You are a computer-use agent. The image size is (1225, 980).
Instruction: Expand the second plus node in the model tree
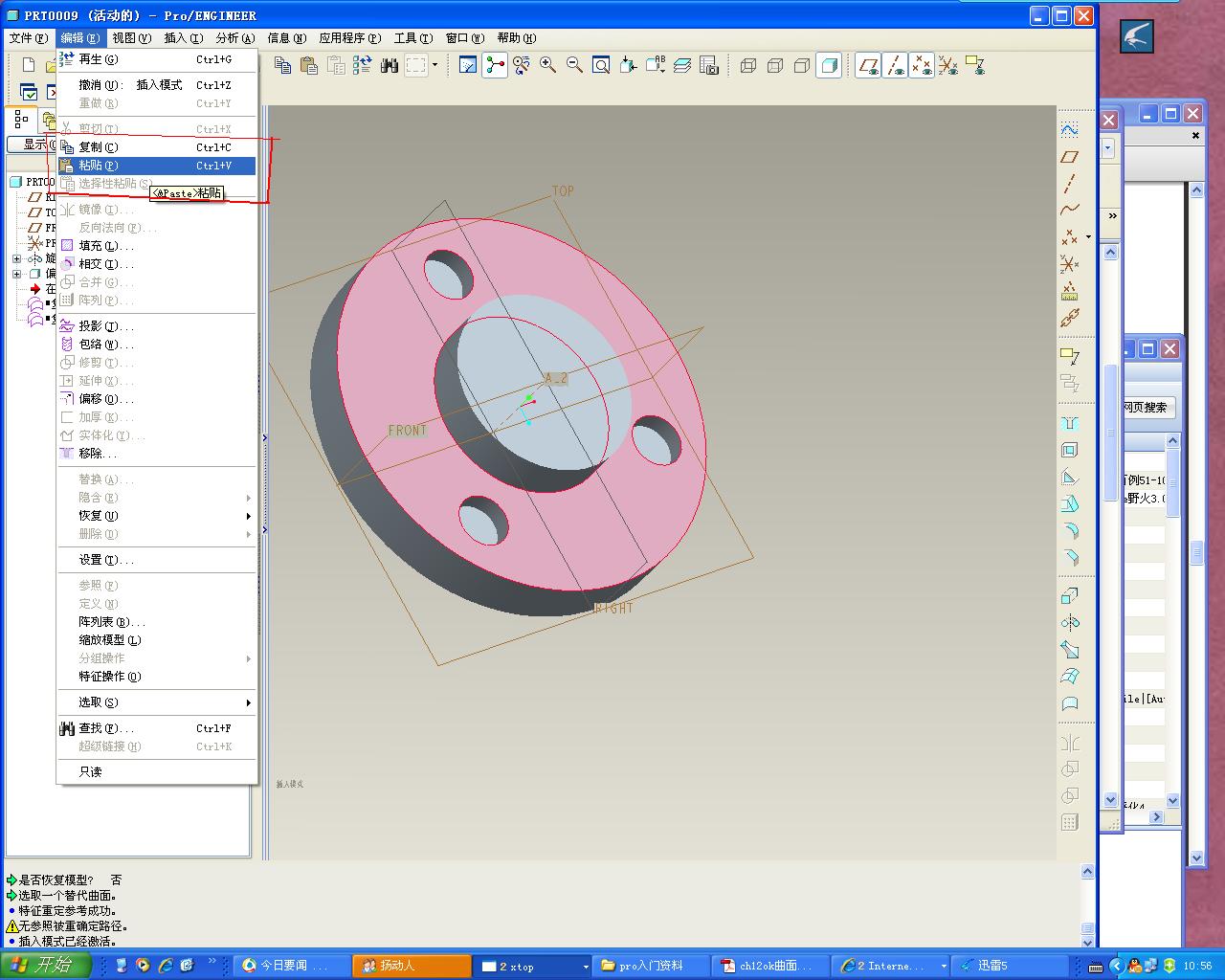click(16, 274)
